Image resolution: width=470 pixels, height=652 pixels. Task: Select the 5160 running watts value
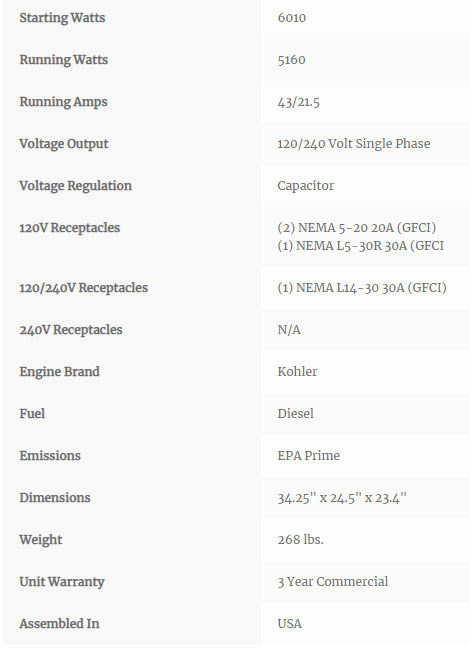point(291,60)
